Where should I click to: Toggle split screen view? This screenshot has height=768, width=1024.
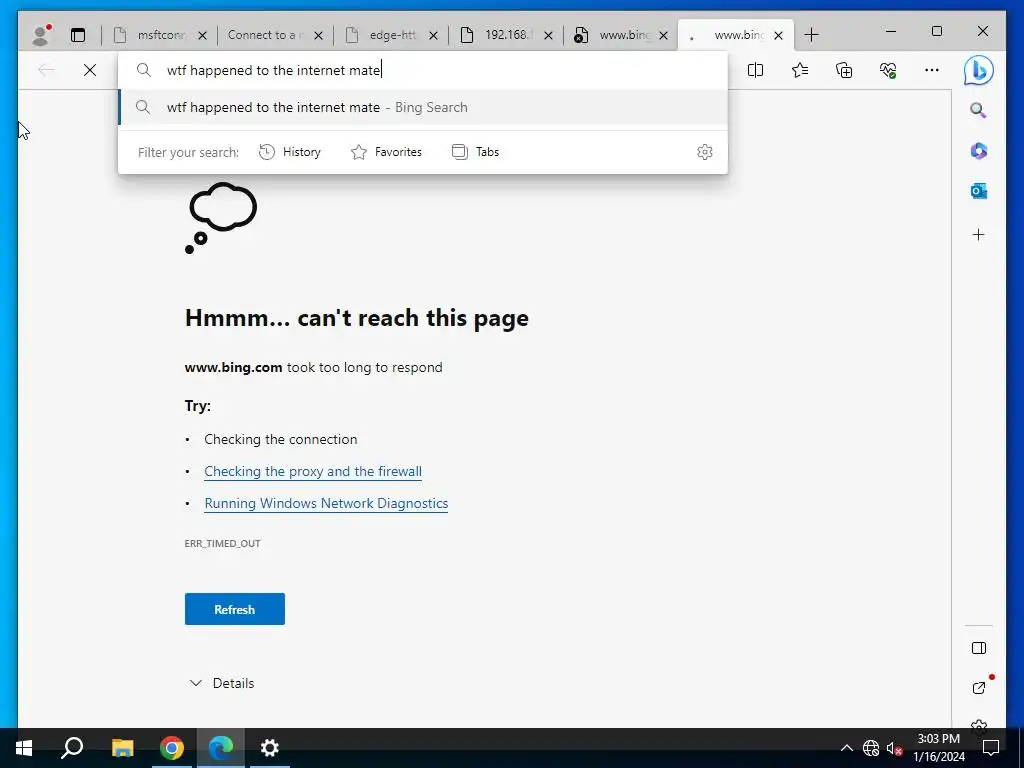click(756, 70)
